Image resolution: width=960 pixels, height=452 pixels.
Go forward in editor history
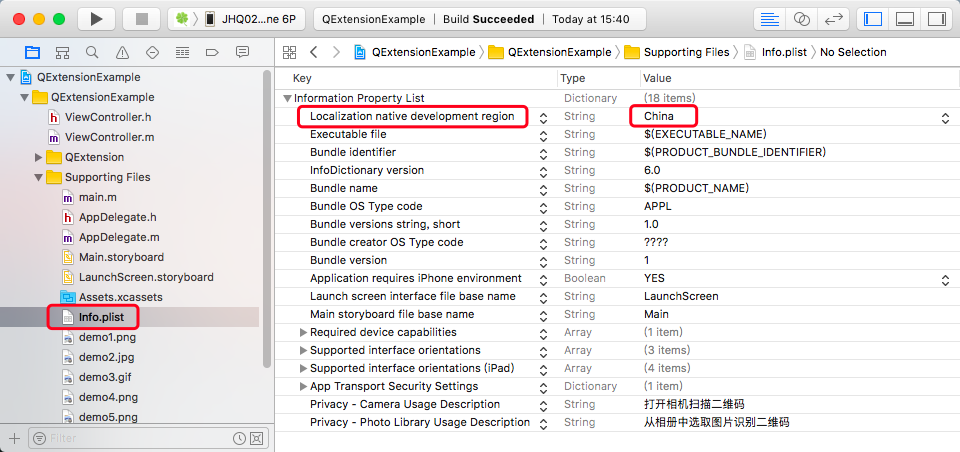pos(336,52)
